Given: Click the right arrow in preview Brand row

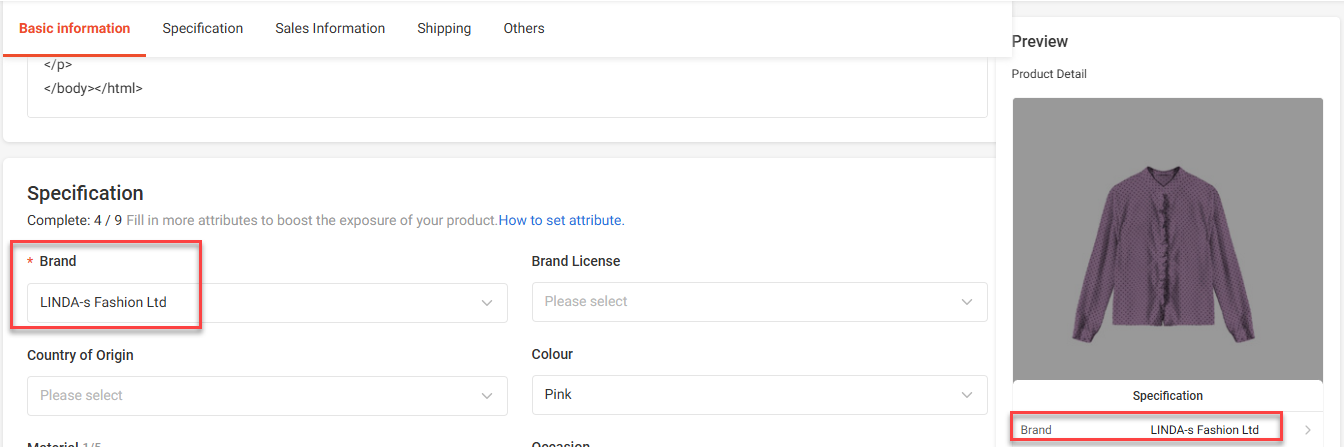Looking at the screenshot, I should point(1308,430).
